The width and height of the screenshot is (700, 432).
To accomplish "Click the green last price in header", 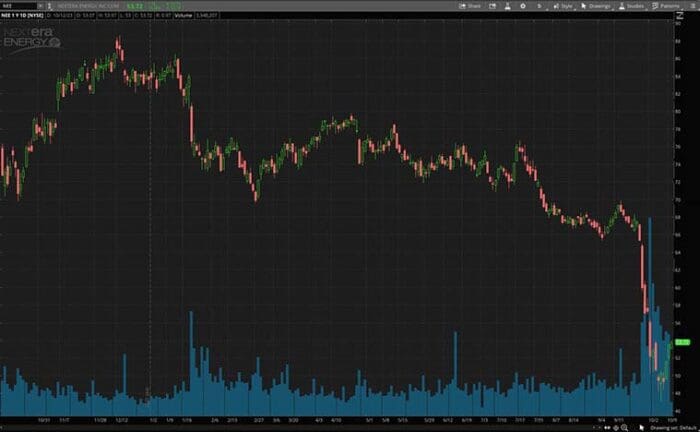I will coord(134,6).
